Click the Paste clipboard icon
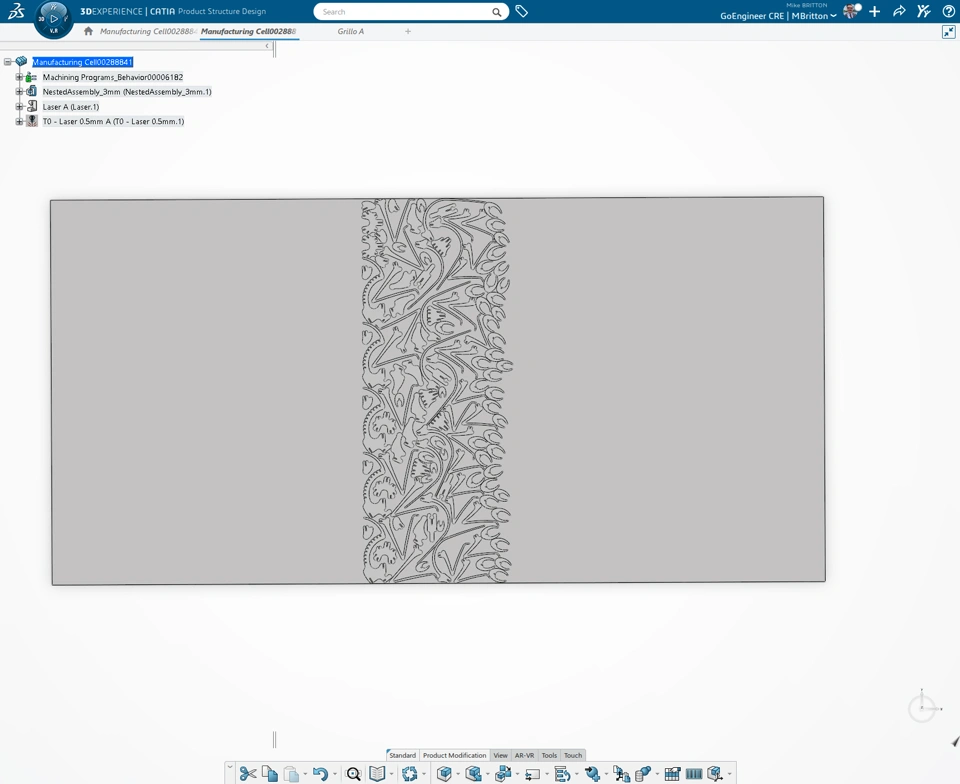The image size is (960, 784). pyautogui.click(x=291, y=774)
